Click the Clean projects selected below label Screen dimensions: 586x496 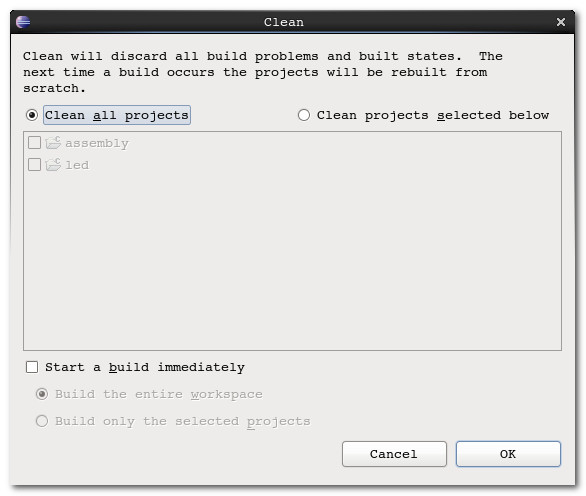(433, 115)
